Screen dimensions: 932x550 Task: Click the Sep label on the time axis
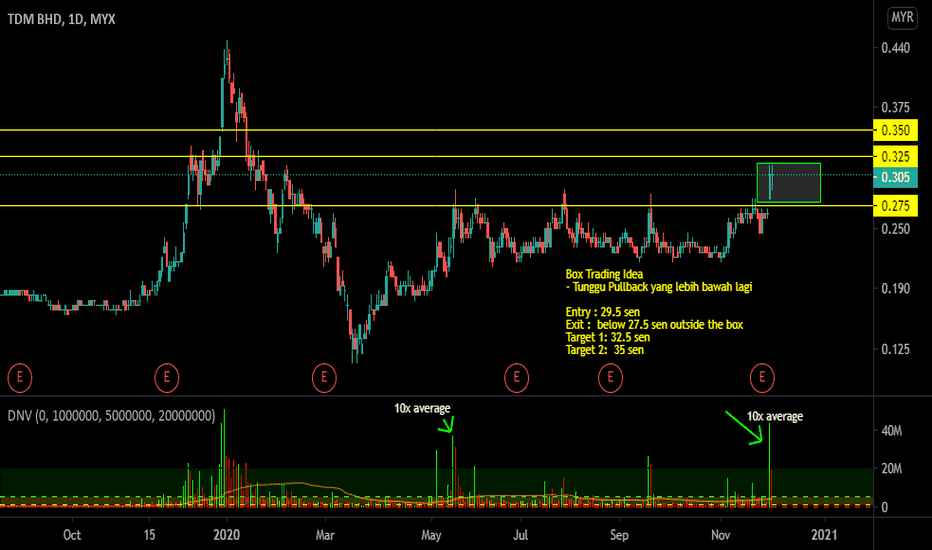pos(619,535)
